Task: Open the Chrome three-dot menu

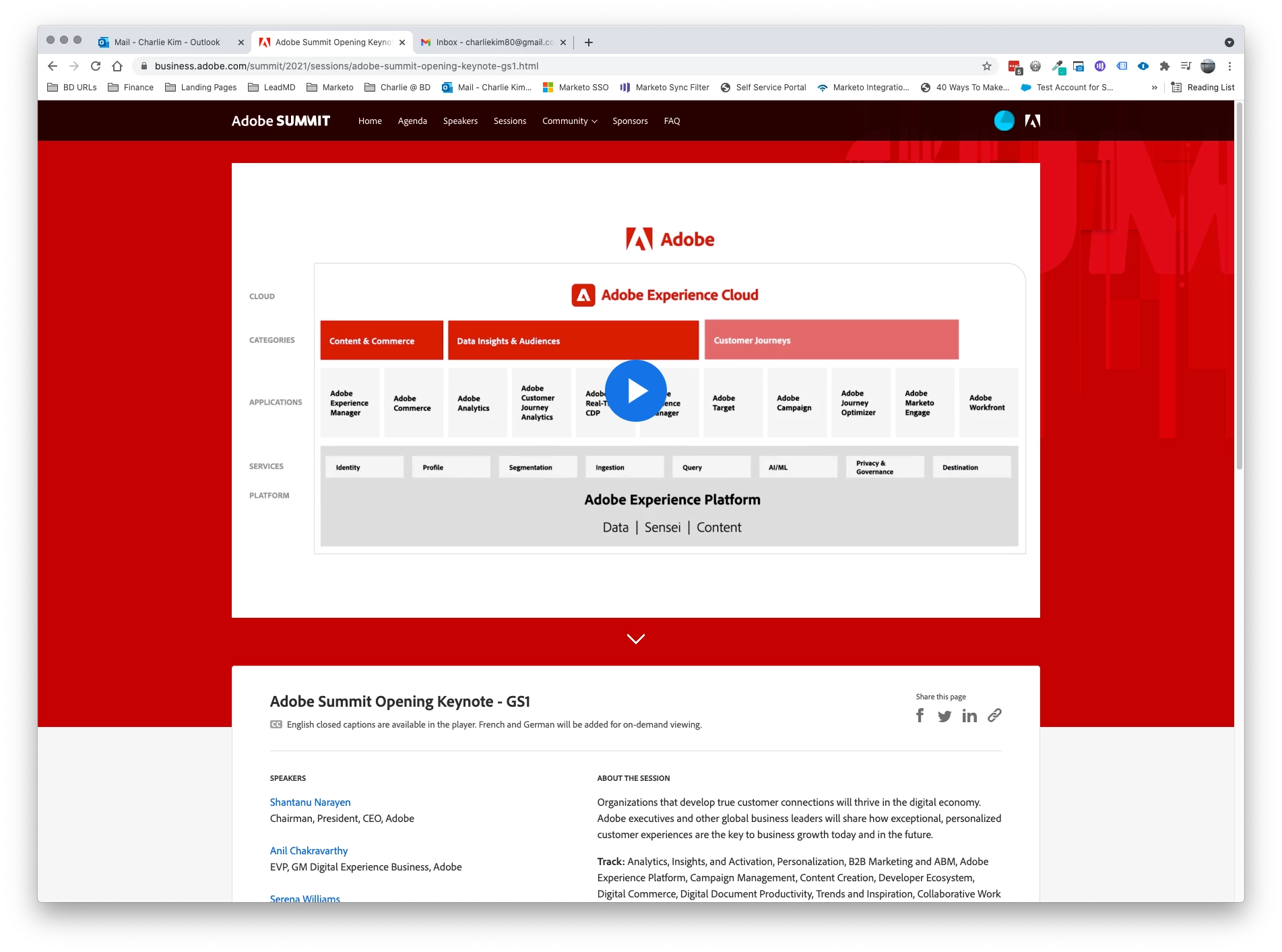Action: coord(1229,66)
